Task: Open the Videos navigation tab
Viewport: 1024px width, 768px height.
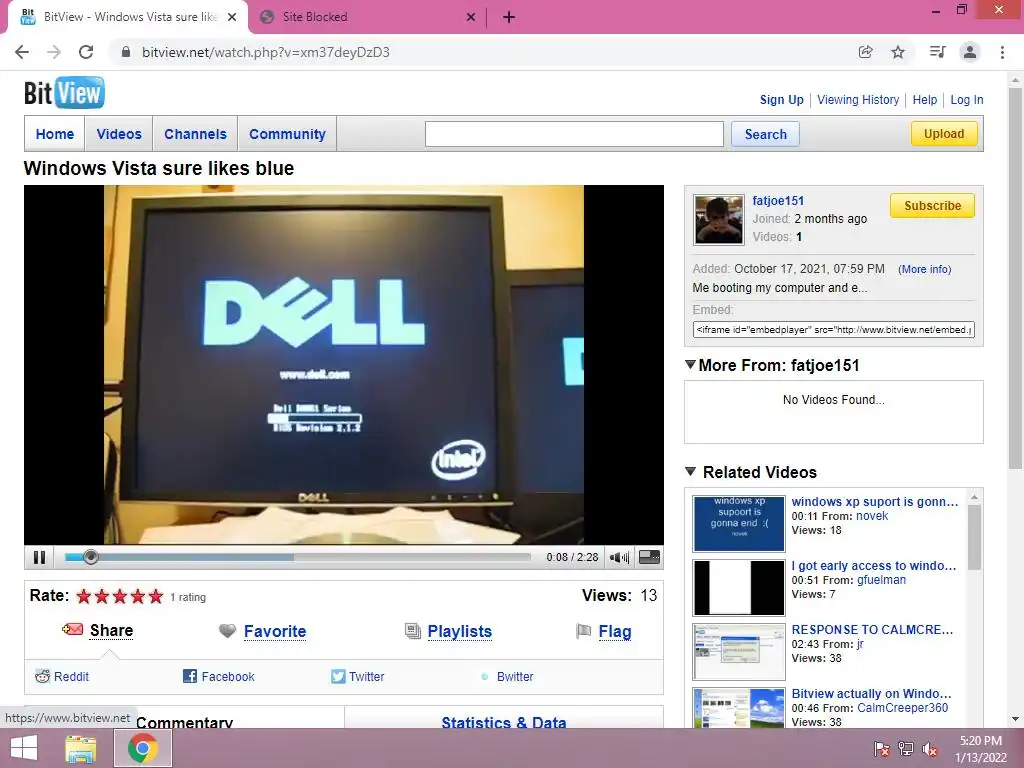Action: click(119, 134)
